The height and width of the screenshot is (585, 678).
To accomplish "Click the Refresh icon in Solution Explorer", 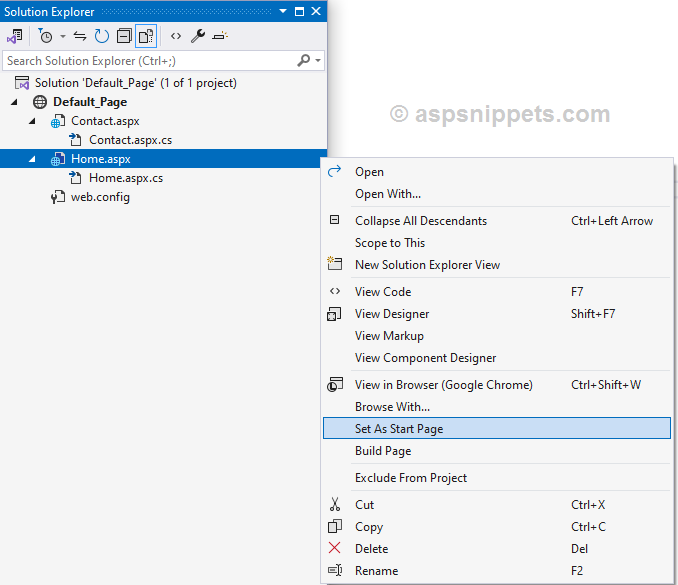I will pos(102,36).
